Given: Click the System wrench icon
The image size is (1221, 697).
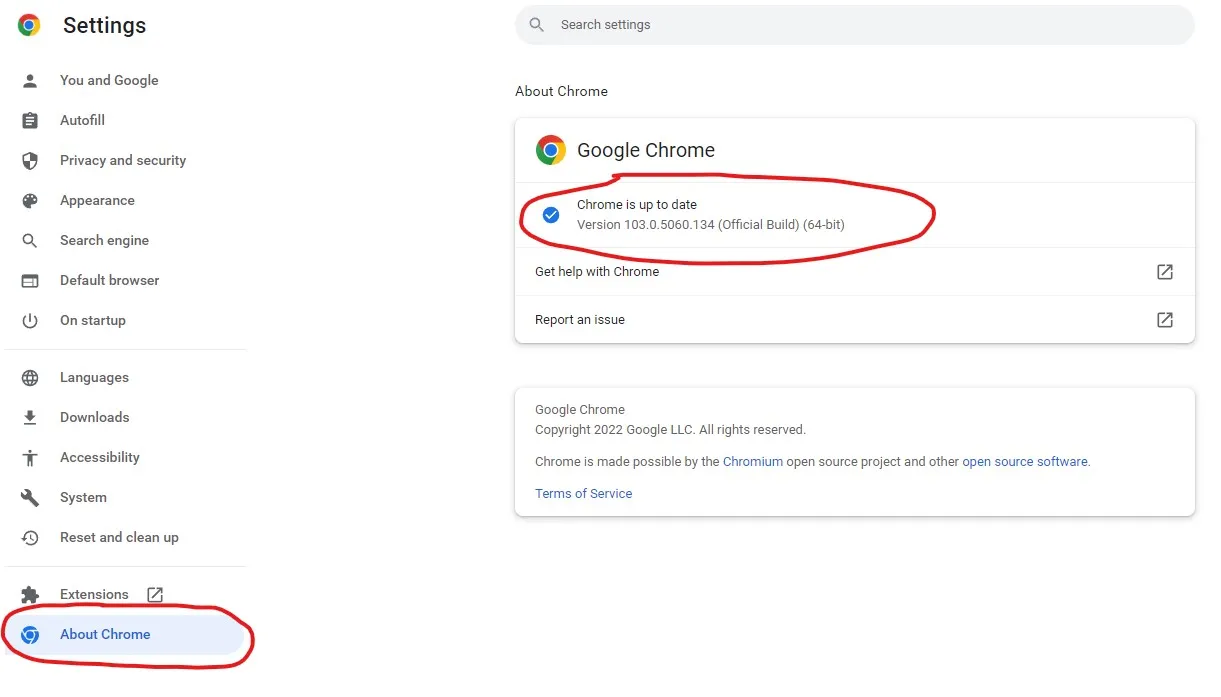Looking at the screenshot, I should [x=30, y=498].
